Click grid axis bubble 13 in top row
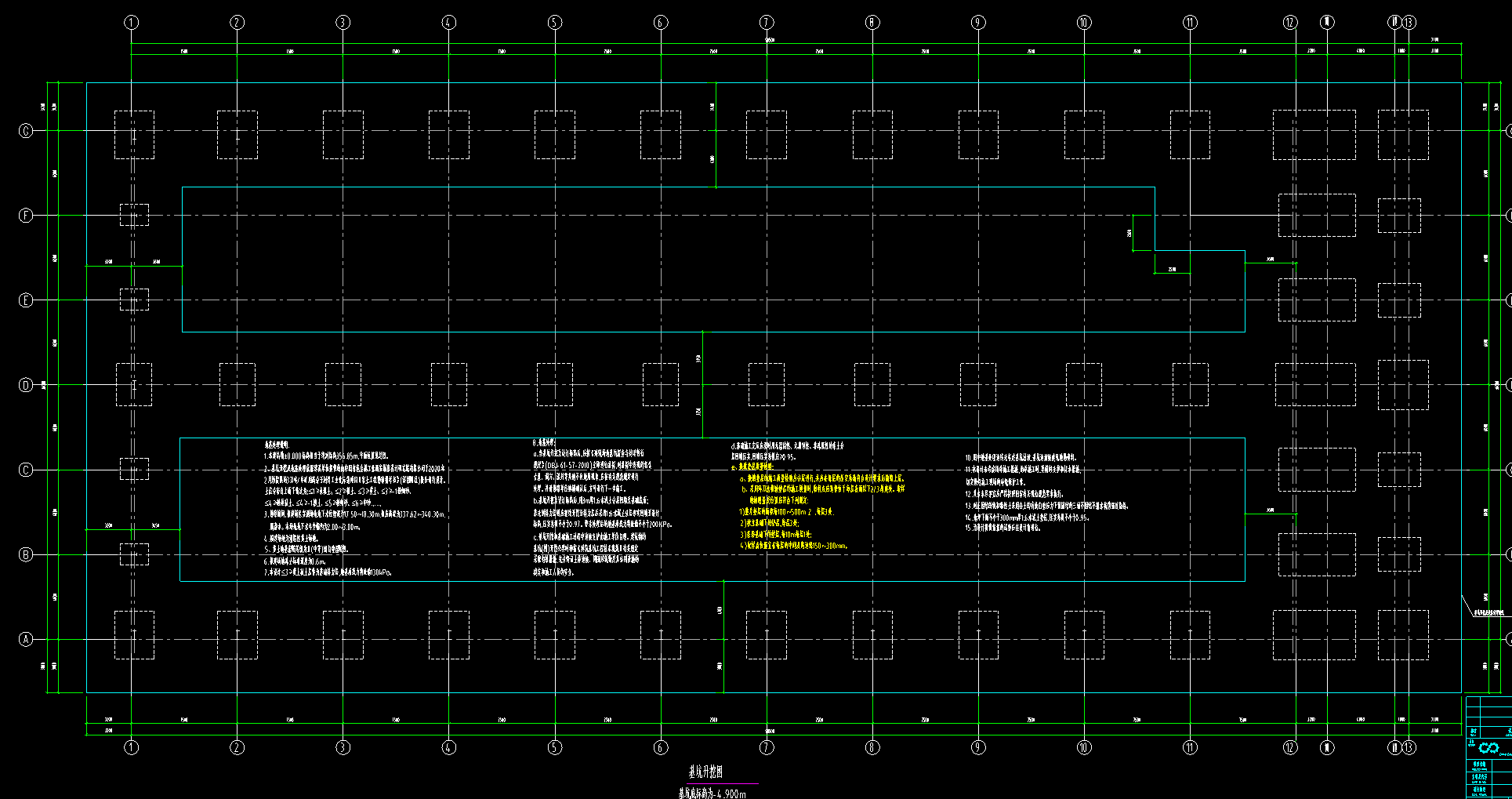The height and width of the screenshot is (799, 1512). click(1409, 23)
